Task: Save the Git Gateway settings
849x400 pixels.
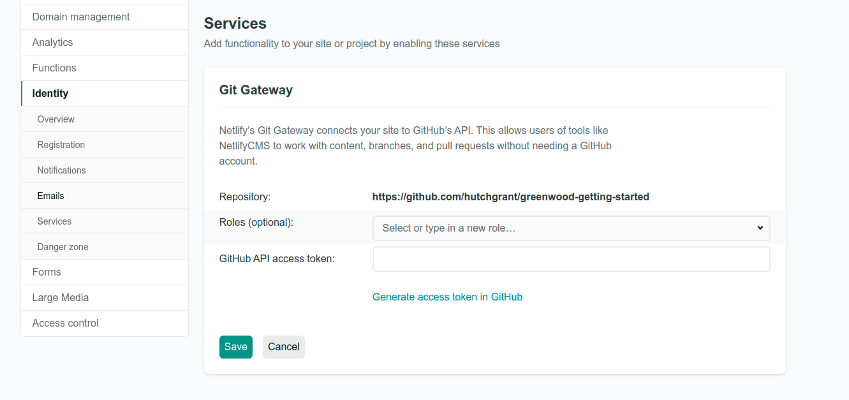Action: point(236,347)
